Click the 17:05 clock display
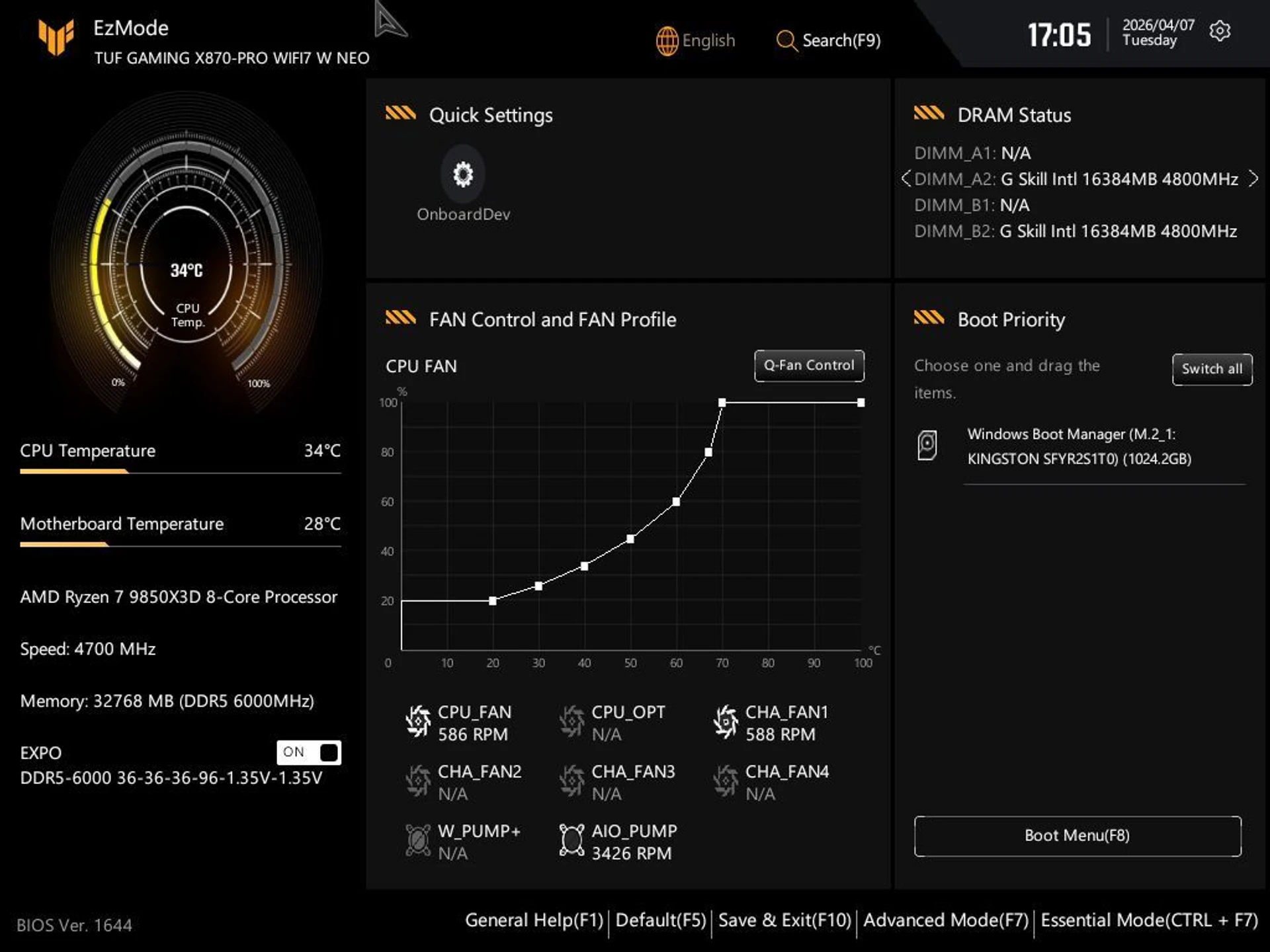1270x952 pixels. pyautogui.click(x=1059, y=35)
